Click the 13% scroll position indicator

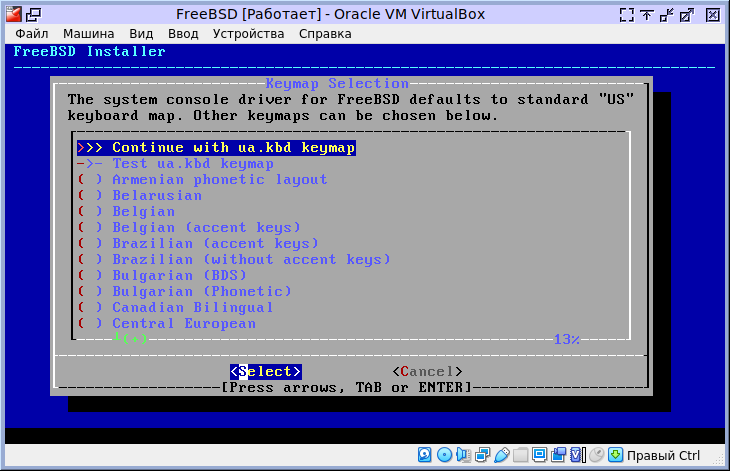point(567,339)
